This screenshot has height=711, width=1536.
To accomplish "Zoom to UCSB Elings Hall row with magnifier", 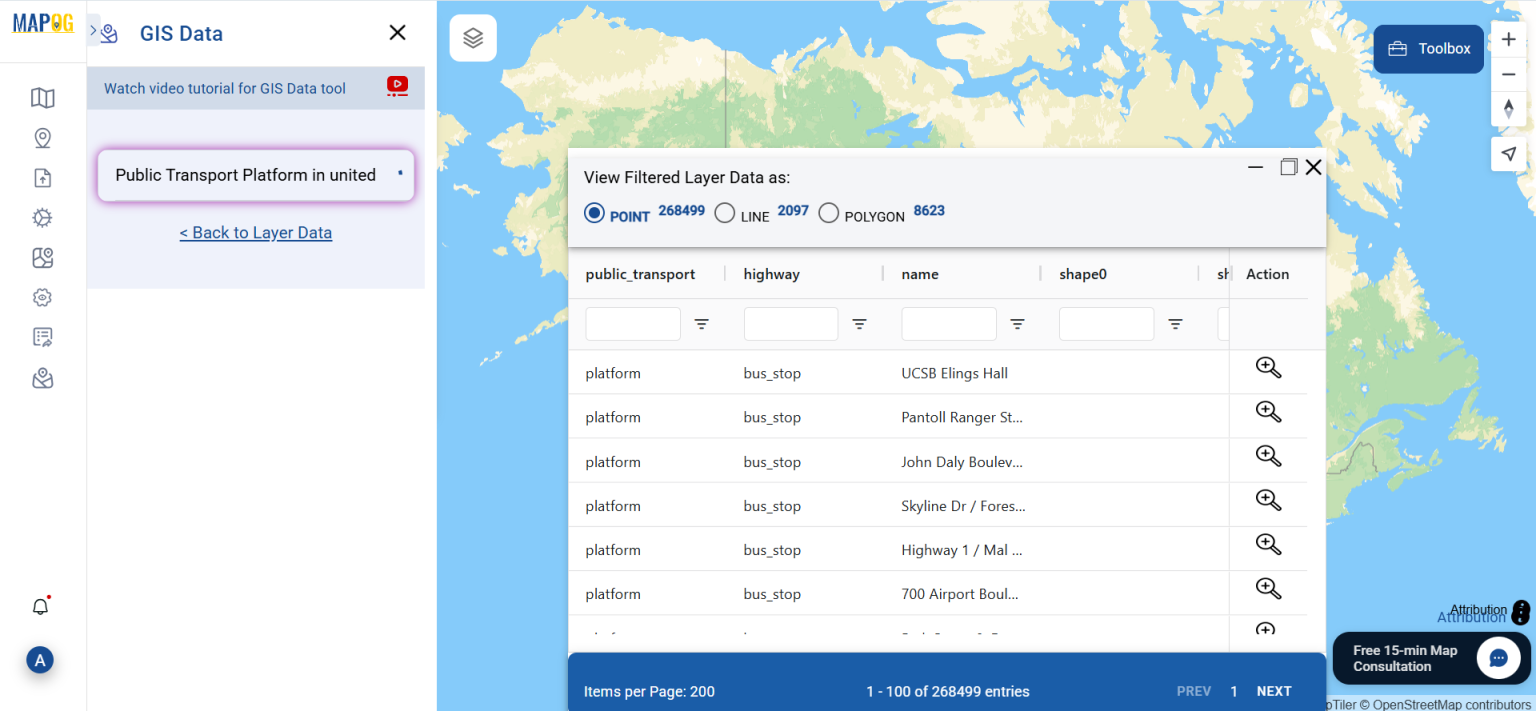I will (1267, 367).
